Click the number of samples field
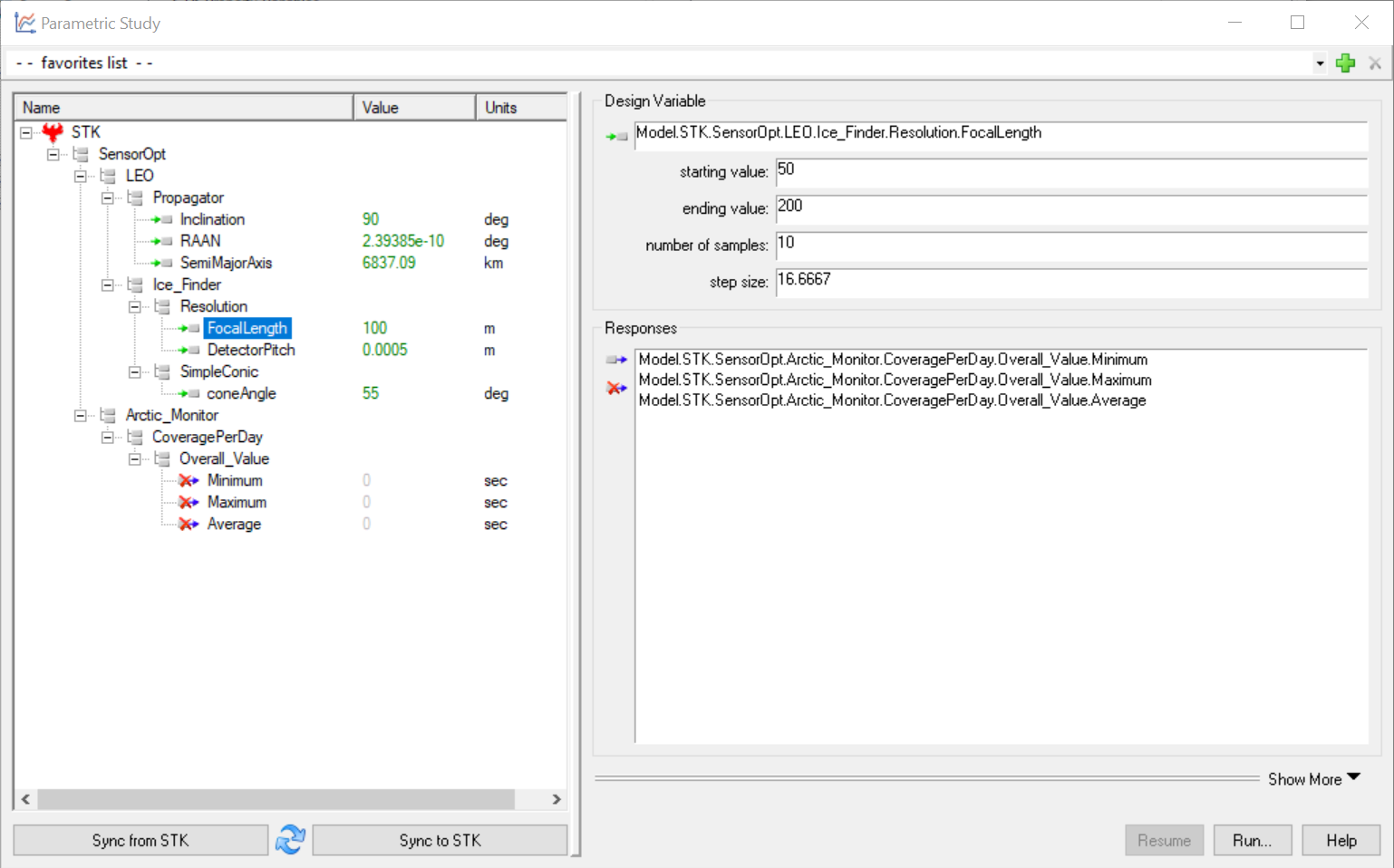The height and width of the screenshot is (868, 1394). point(1071,245)
